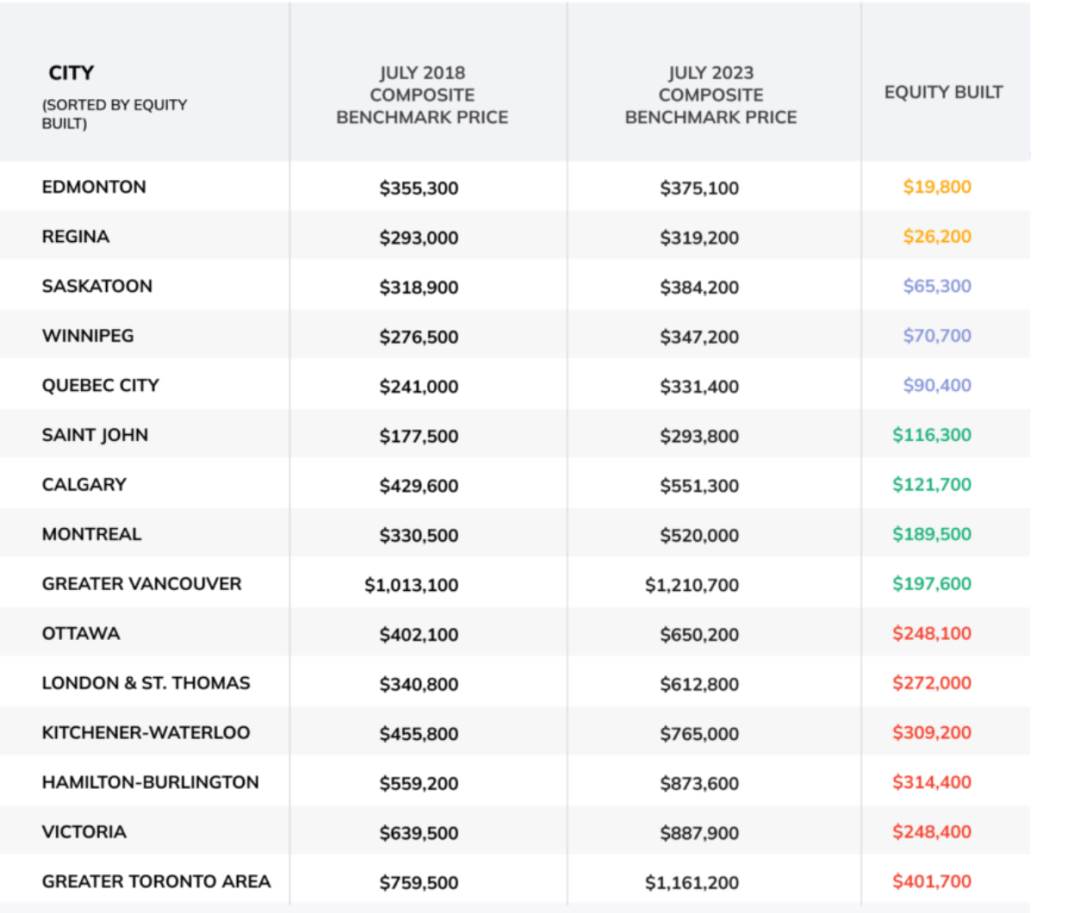Select Montreal's July 2023 price $520,000
Viewport: 1080px width, 913px height.
pyautogui.click(x=699, y=535)
